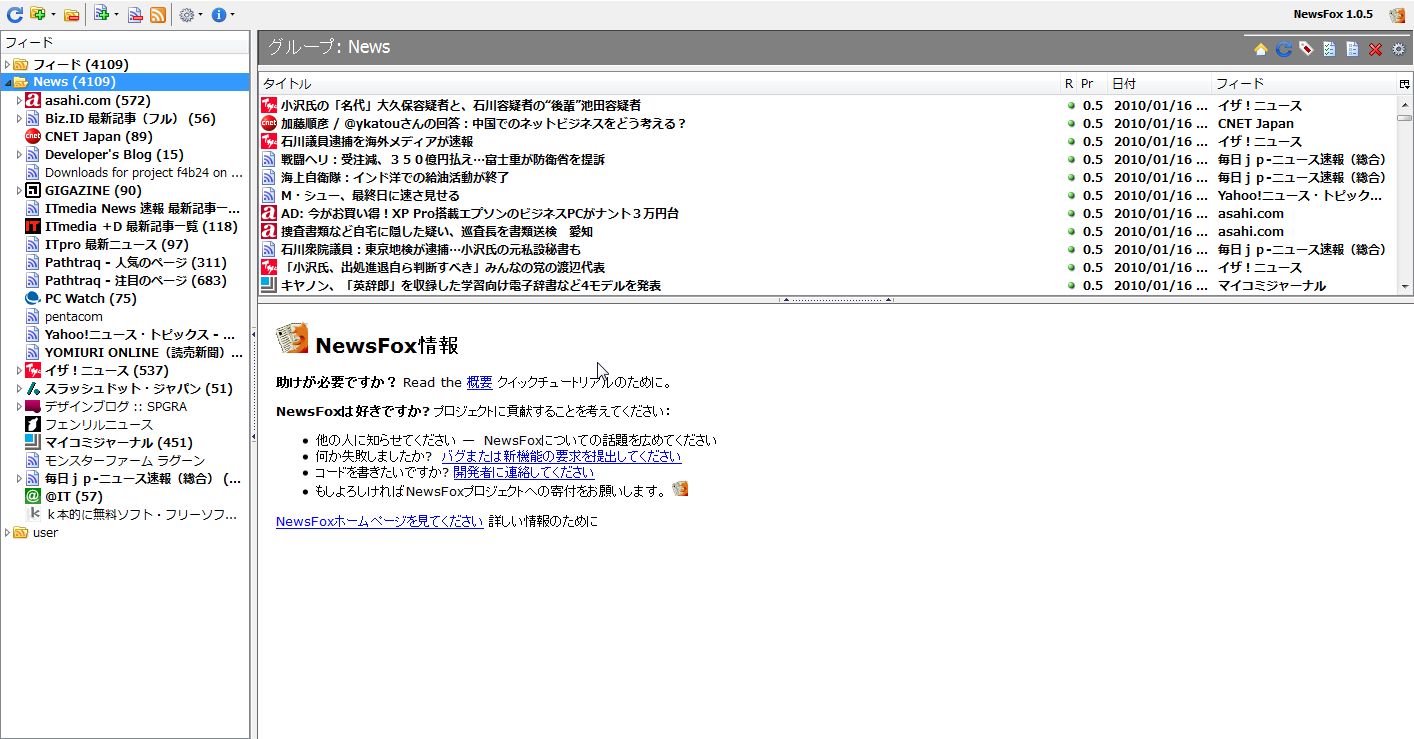This screenshot has height=739, width=1414.
Task: Open options with the toolbar gear icon
Action: coord(186,14)
